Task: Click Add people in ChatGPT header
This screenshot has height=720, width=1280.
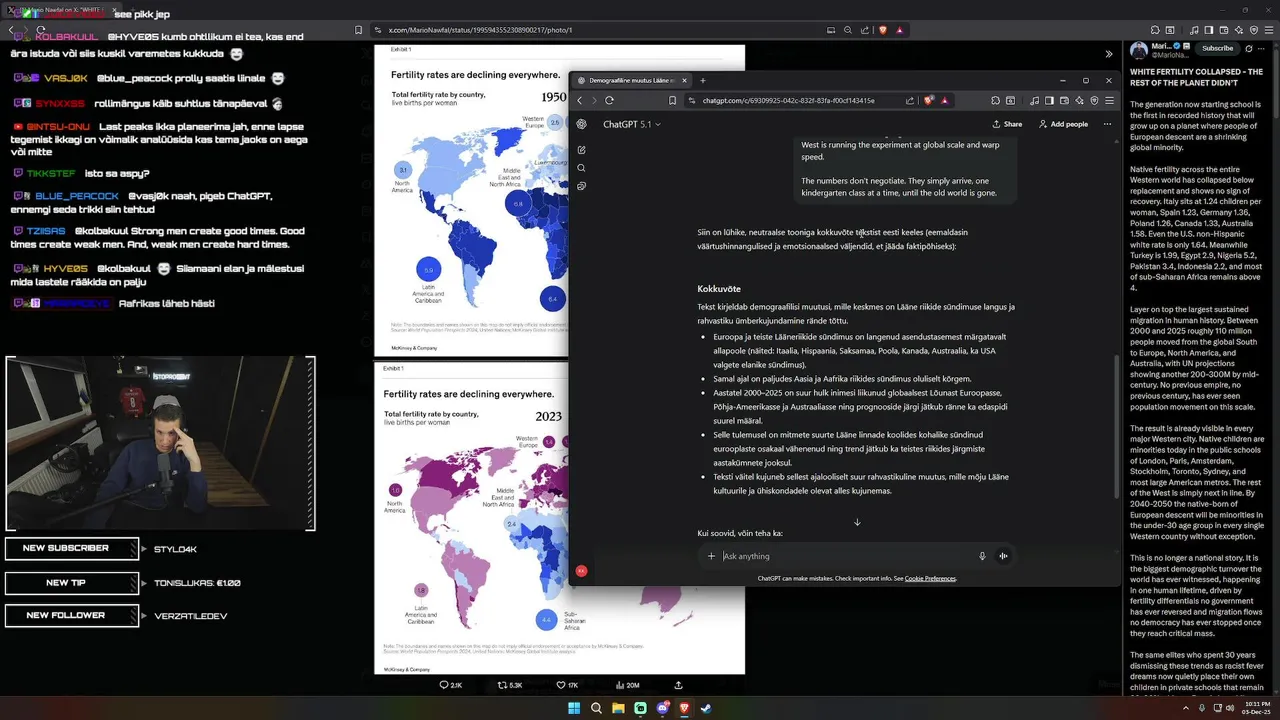Action: tap(1063, 124)
